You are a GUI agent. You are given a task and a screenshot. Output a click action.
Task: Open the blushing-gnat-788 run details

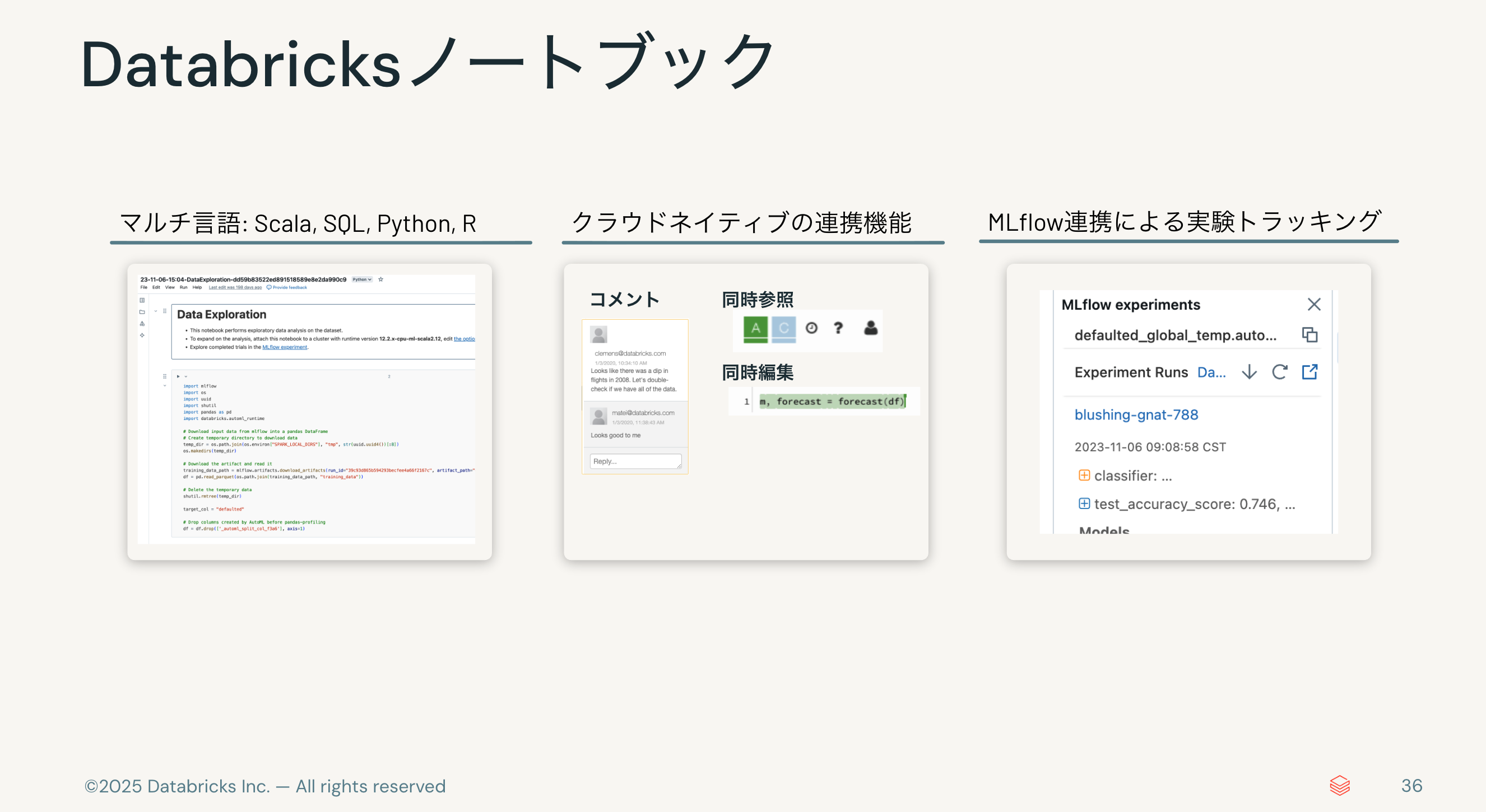pos(1137,415)
